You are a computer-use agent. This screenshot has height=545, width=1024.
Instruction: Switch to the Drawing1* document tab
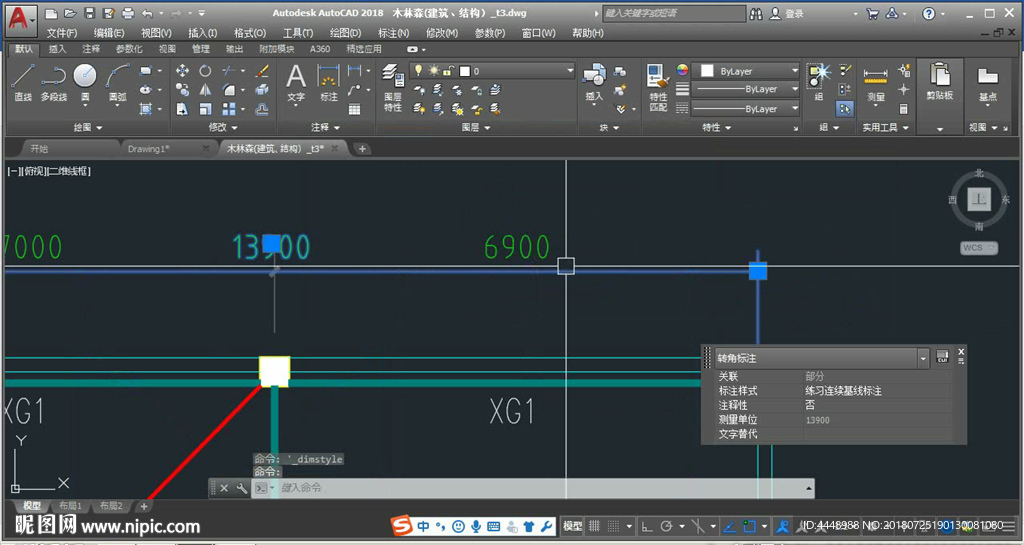[149, 148]
